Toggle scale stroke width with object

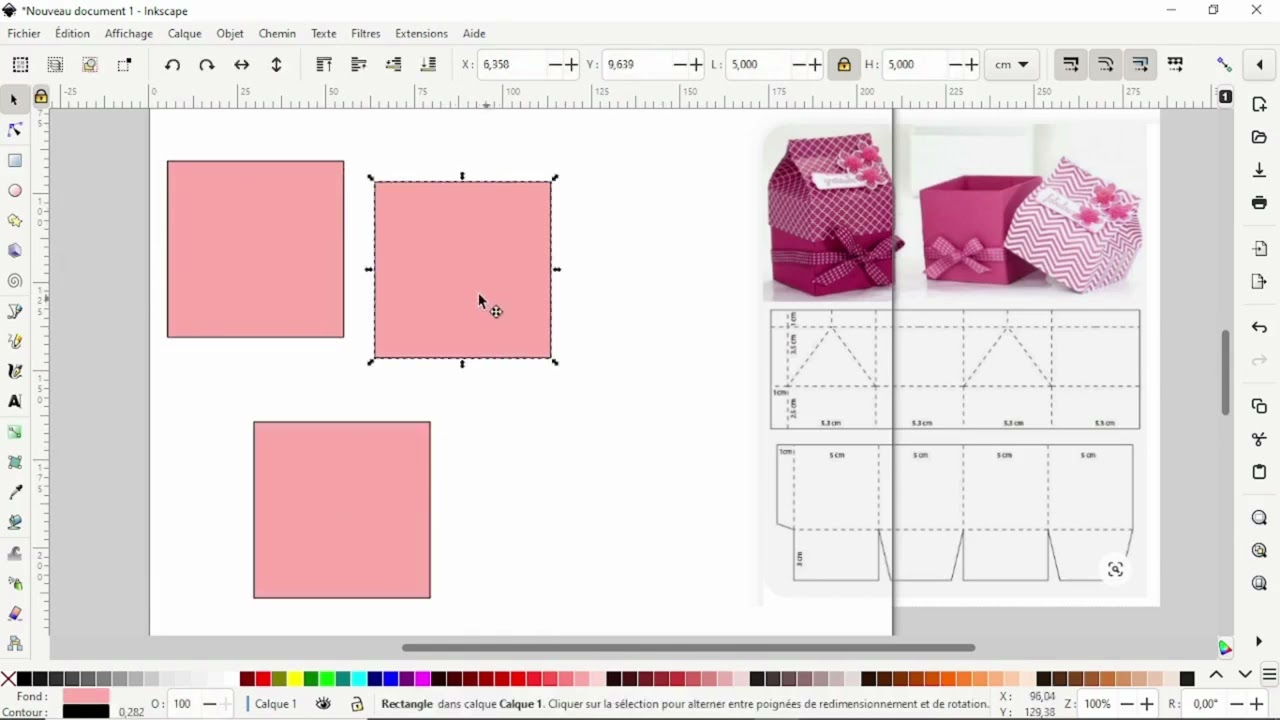(1070, 64)
